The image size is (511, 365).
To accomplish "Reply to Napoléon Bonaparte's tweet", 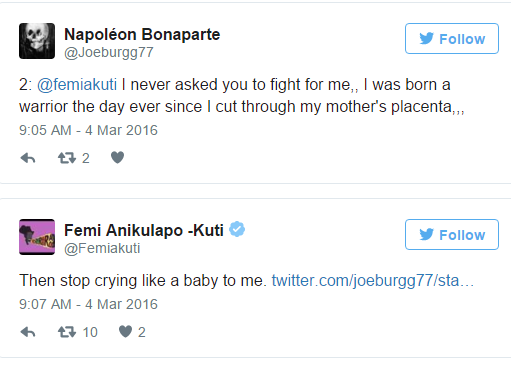I will click(x=28, y=158).
